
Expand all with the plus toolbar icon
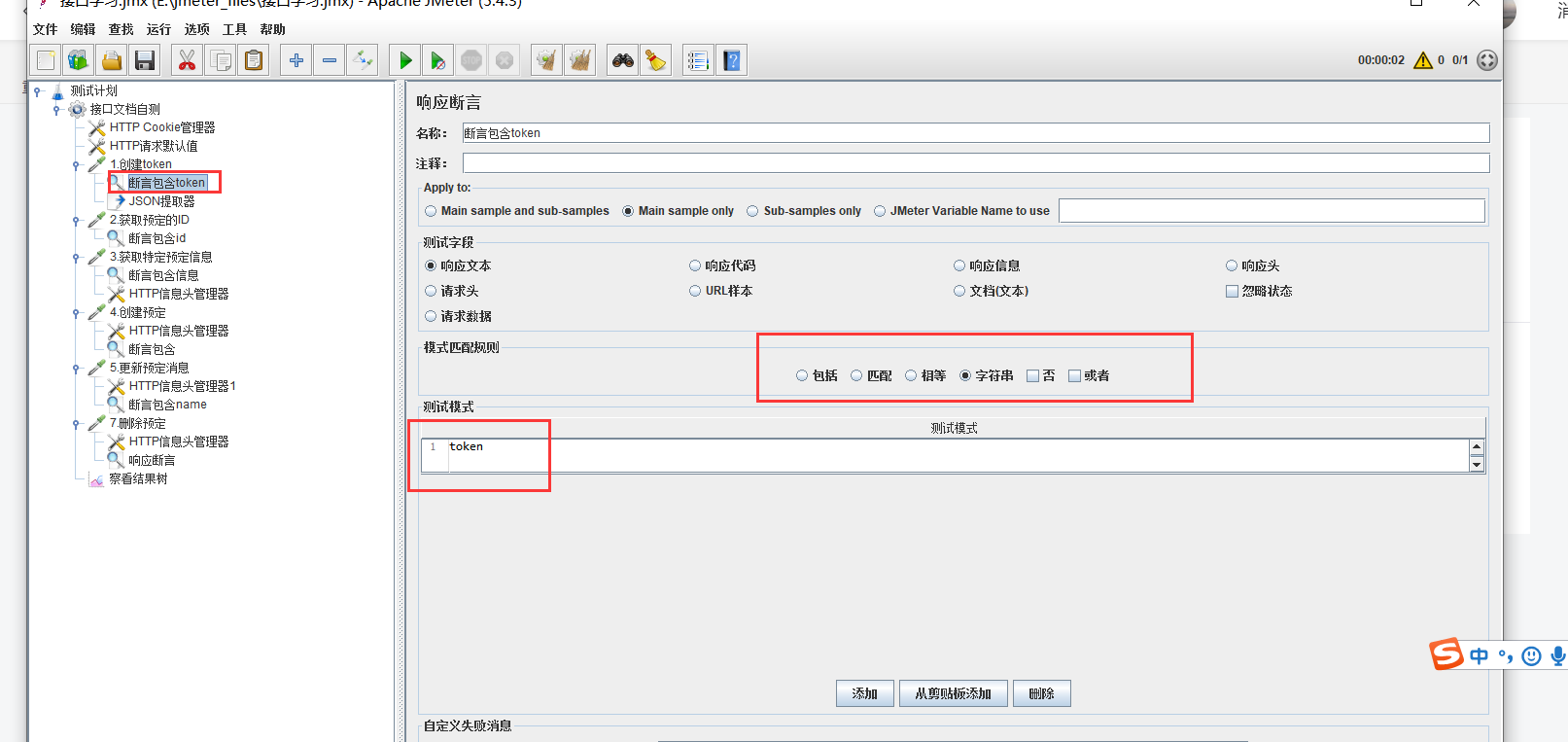pos(296,60)
